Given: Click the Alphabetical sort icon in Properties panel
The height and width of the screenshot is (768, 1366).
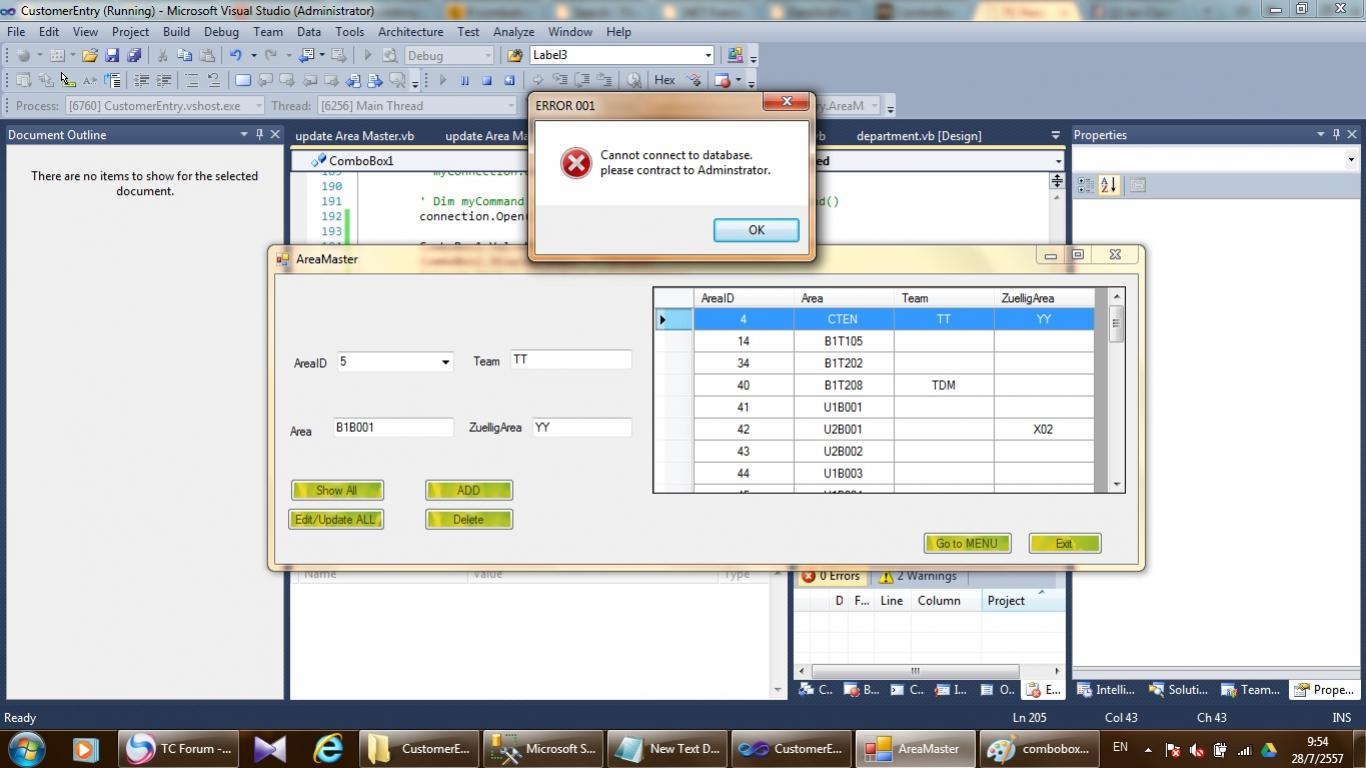Looking at the screenshot, I should 1108,185.
